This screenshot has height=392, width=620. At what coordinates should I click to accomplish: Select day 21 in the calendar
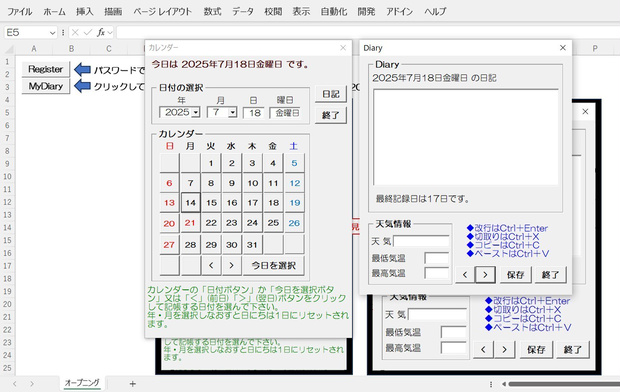coord(190,223)
